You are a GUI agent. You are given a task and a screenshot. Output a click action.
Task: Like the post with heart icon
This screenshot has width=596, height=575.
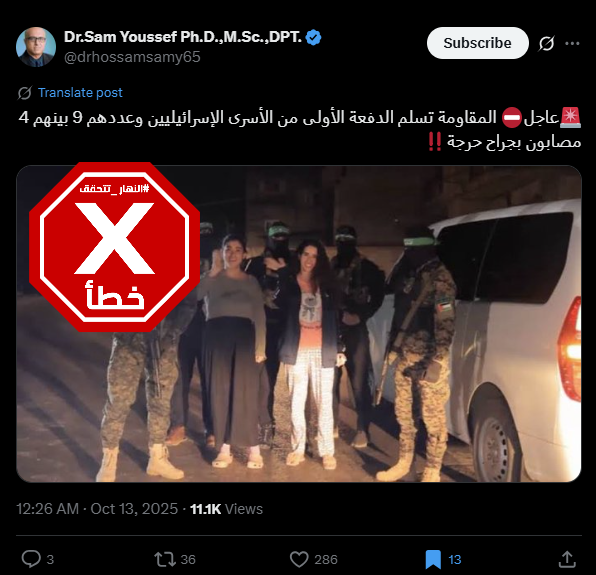(299, 559)
